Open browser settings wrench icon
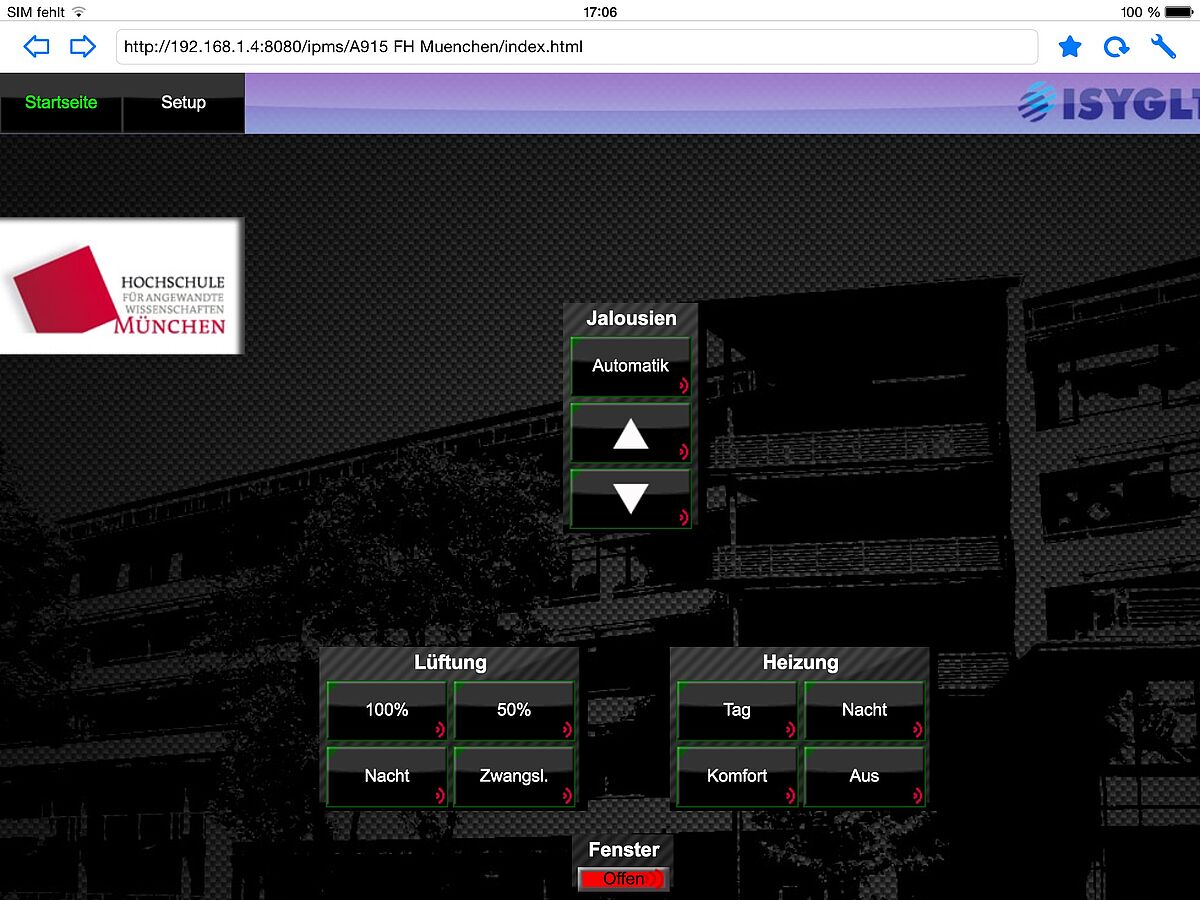Viewport: 1200px width, 900px height. point(1163,47)
